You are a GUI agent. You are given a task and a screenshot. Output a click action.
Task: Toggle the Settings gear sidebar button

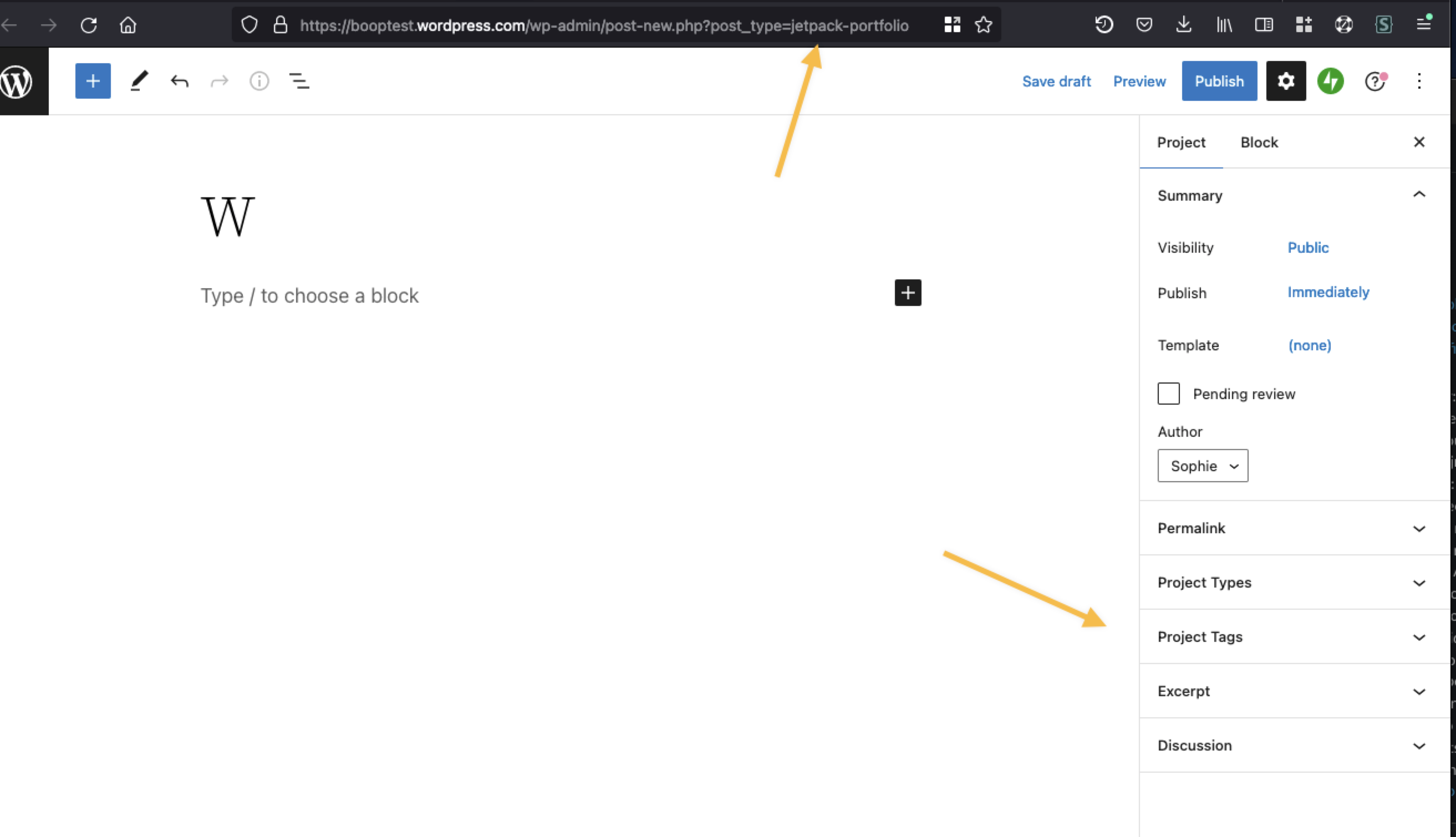coord(1286,81)
